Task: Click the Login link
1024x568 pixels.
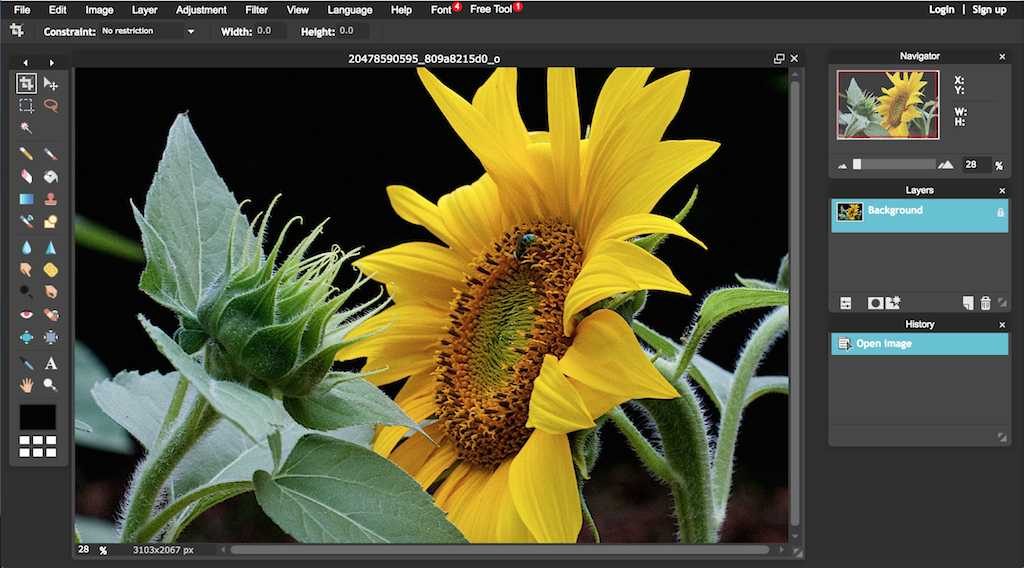Action: click(x=941, y=10)
